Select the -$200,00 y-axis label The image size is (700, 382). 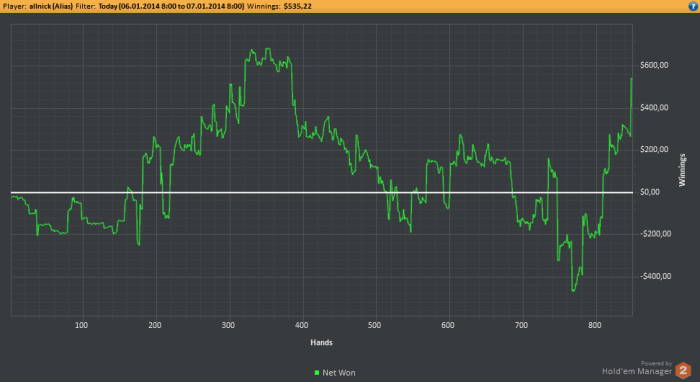click(655, 234)
